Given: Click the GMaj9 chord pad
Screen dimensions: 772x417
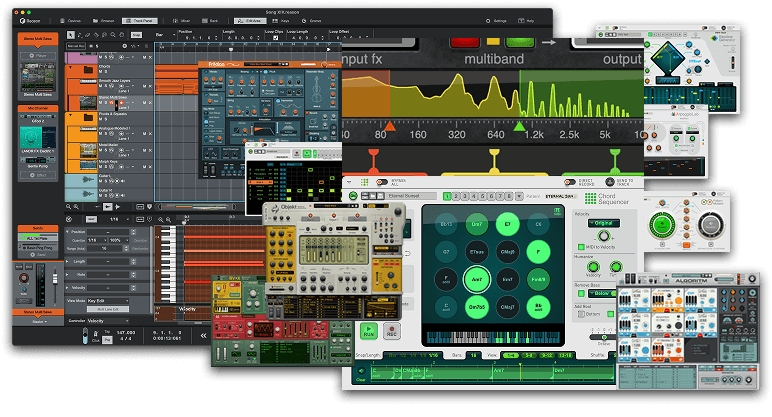Looking at the screenshot, I should click(507, 252).
